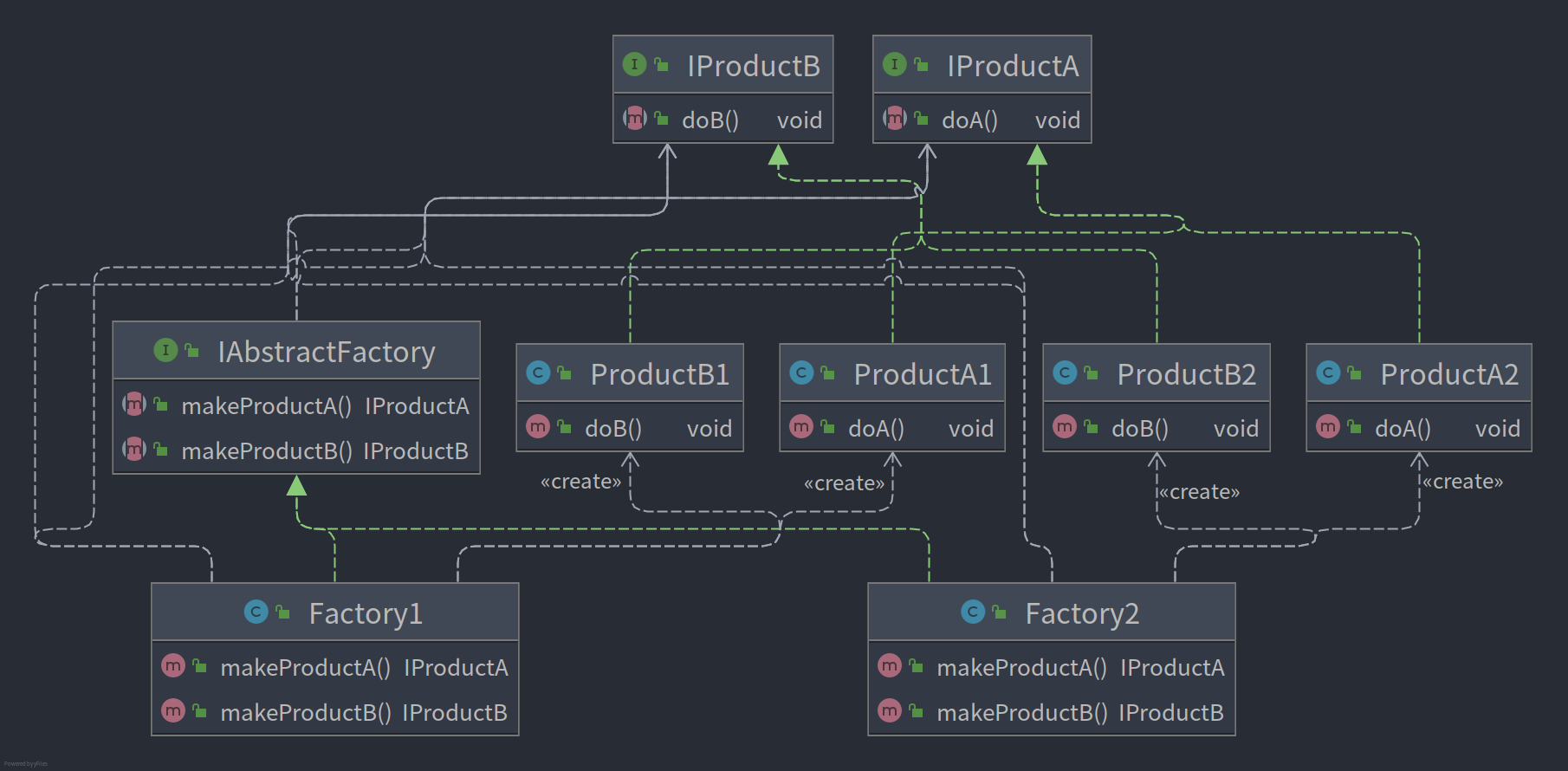The image size is (1568, 771).
Task: Click doB() method text in IProductB
Action: click(x=710, y=120)
